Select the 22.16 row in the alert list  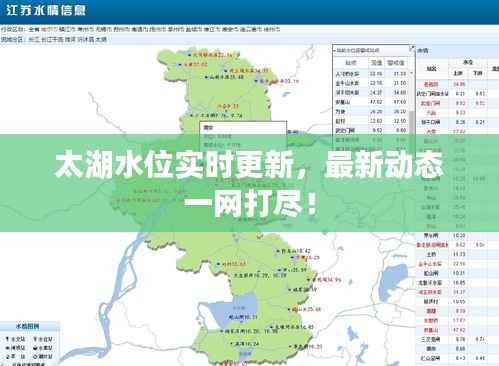coord(371,83)
